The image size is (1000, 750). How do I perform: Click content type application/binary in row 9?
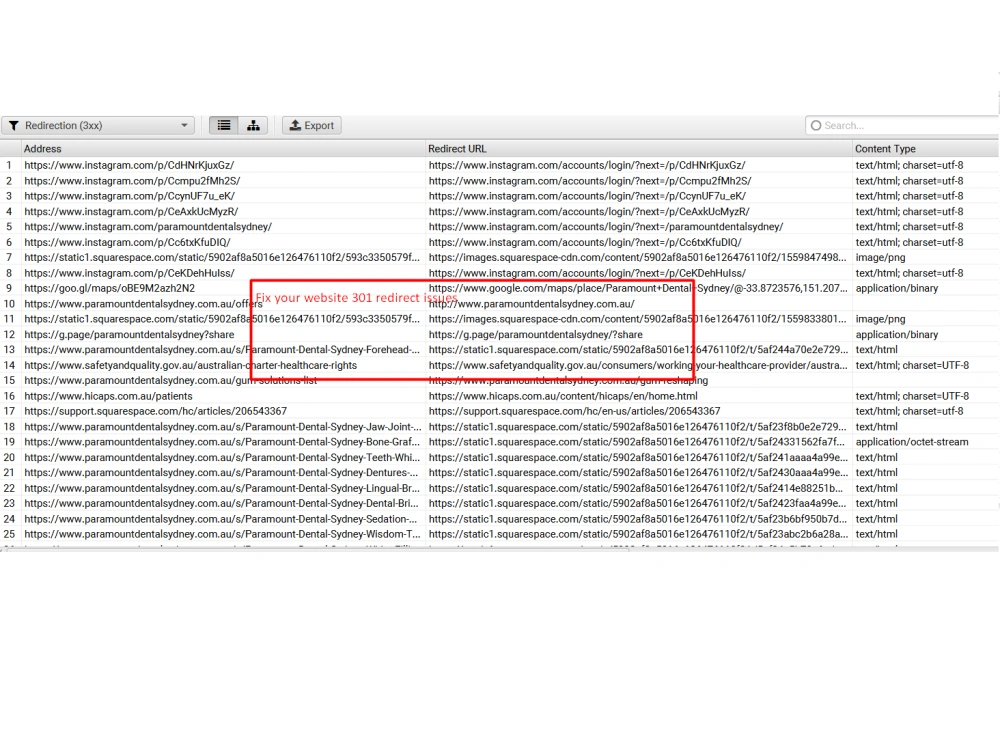[x=897, y=288]
